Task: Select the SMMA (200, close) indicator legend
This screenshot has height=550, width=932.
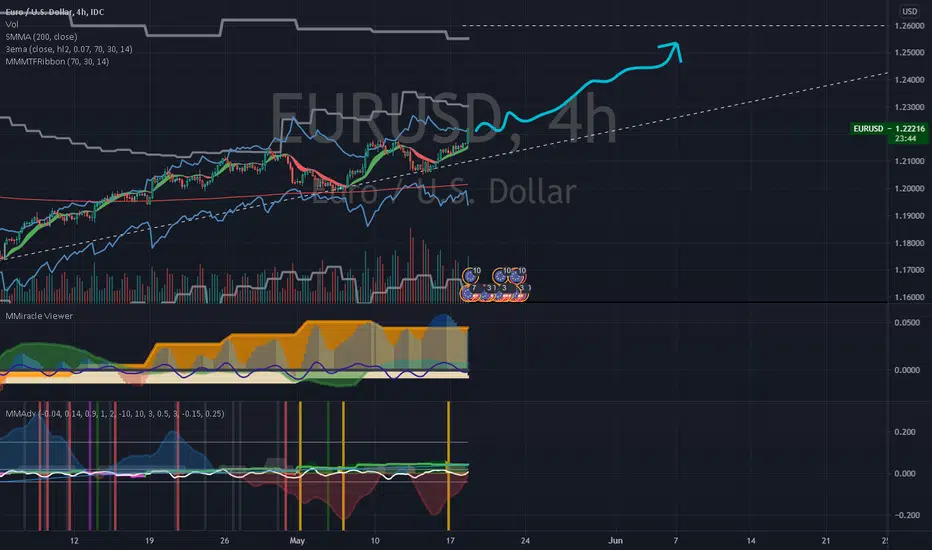Action: (x=41, y=37)
